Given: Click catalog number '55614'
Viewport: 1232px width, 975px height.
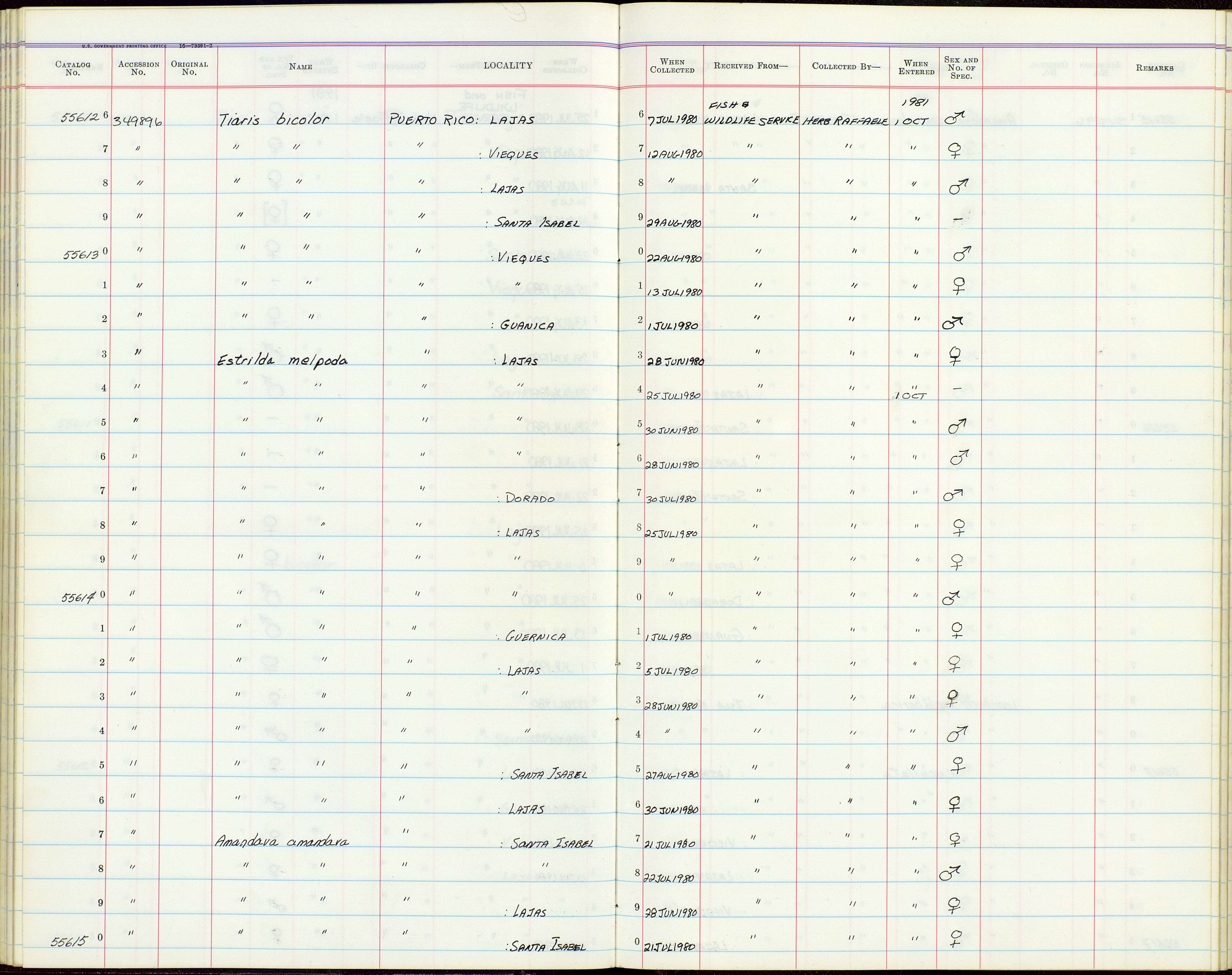Looking at the screenshot, I should click(x=78, y=597).
